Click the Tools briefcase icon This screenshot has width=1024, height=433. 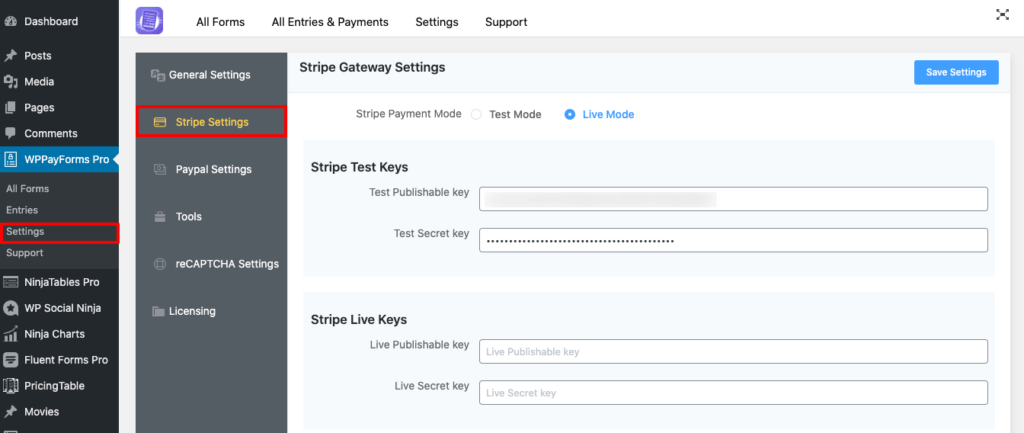(159, 217)
